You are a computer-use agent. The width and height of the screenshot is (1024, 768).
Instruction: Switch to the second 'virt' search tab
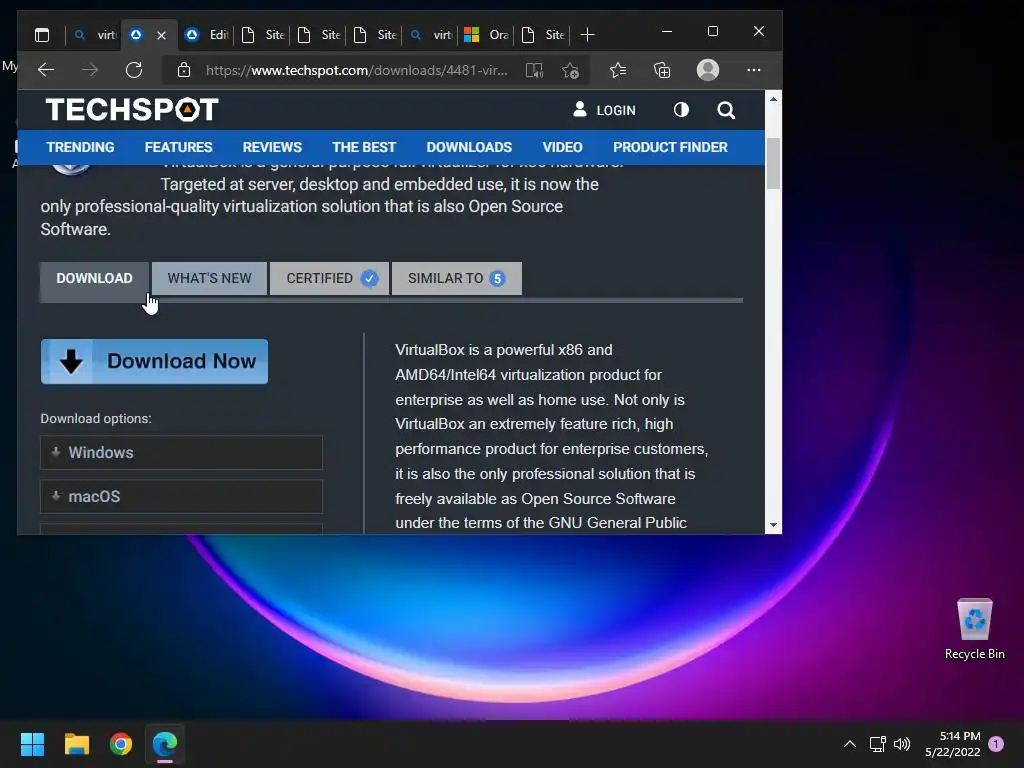(431, 35)
